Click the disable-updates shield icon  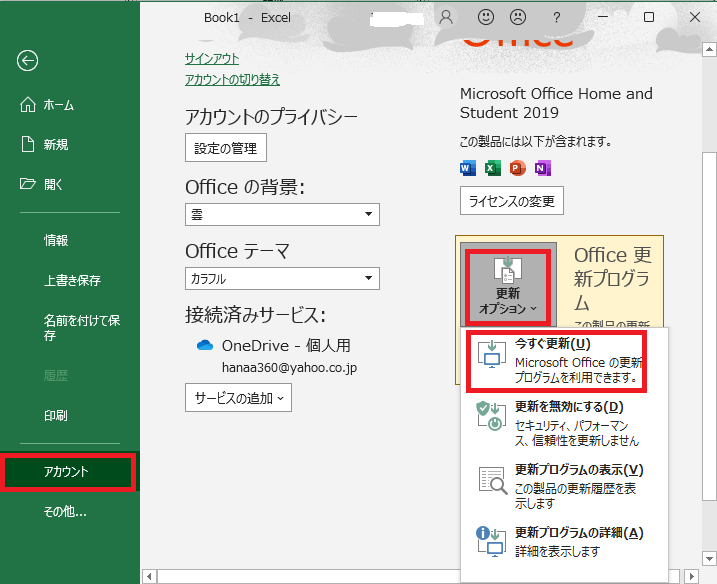[x=491, y=416]
